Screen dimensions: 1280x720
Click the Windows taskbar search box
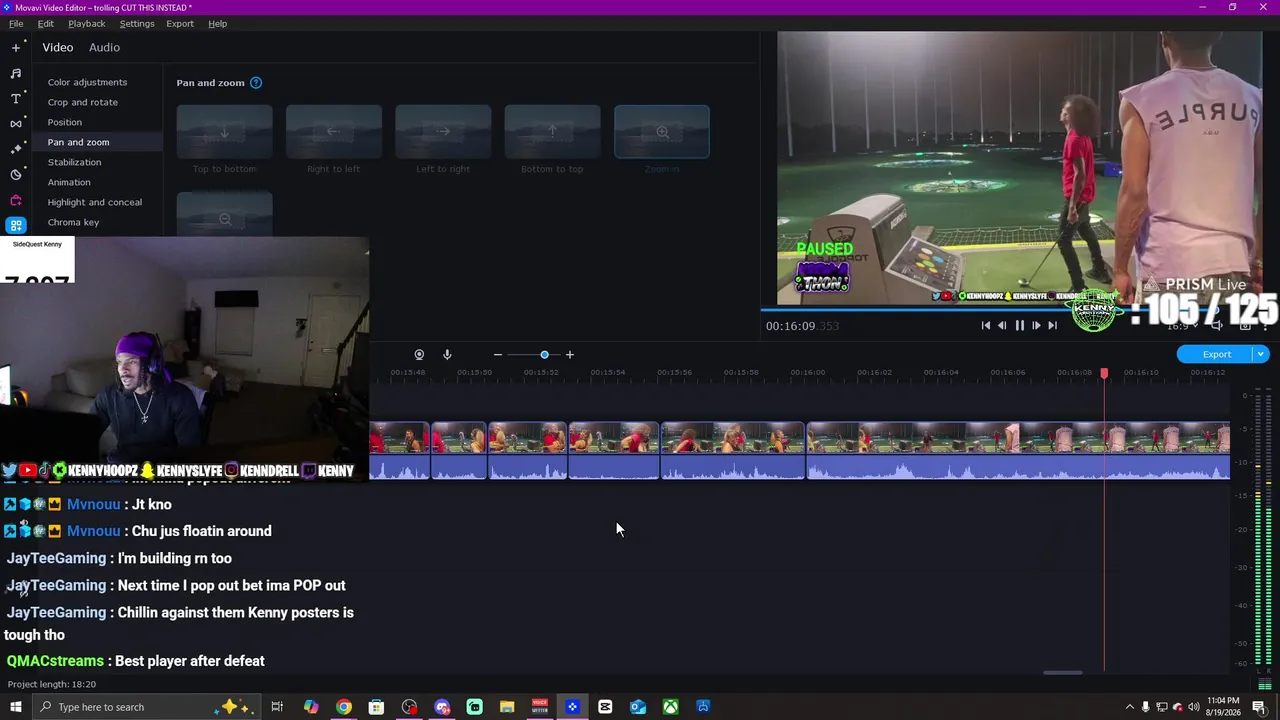click(145, 707)
